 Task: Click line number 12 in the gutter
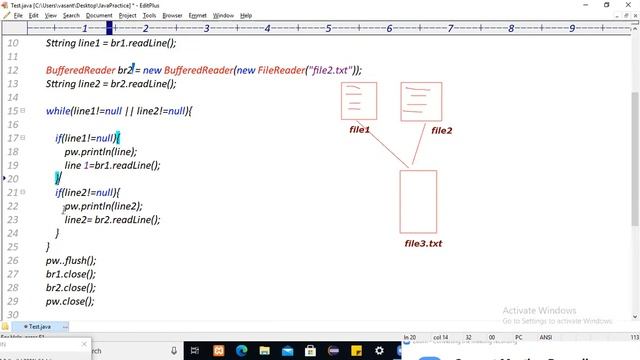point(13,70)
